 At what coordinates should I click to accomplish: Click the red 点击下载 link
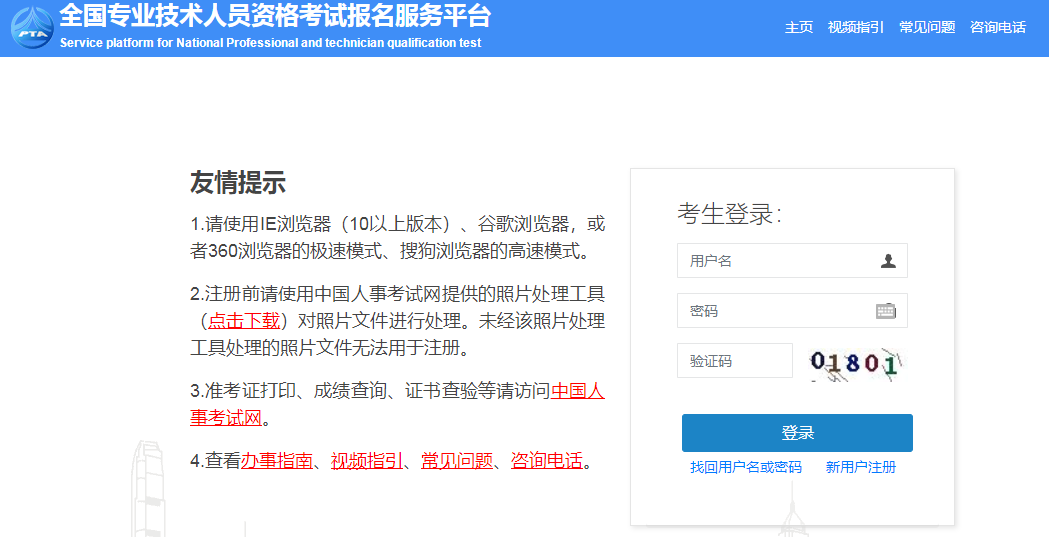[x=243, y=320]
